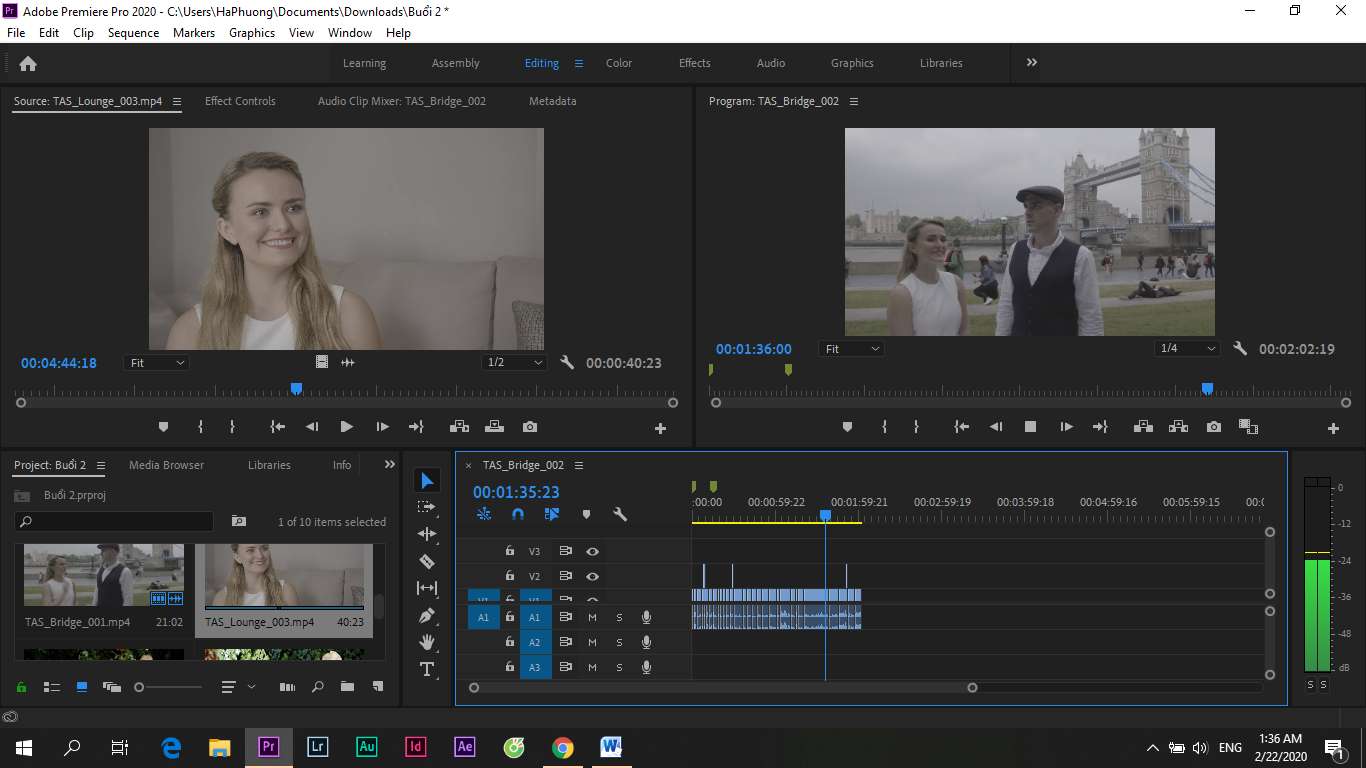Viewport: 1366px width, 768px height.
Task: Show more Project panel tabs
Action: click(x=390, y=464)
